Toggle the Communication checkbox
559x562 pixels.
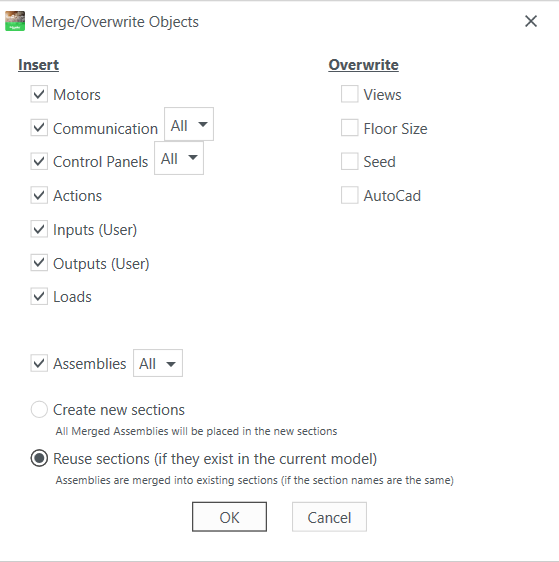(39, 128)
